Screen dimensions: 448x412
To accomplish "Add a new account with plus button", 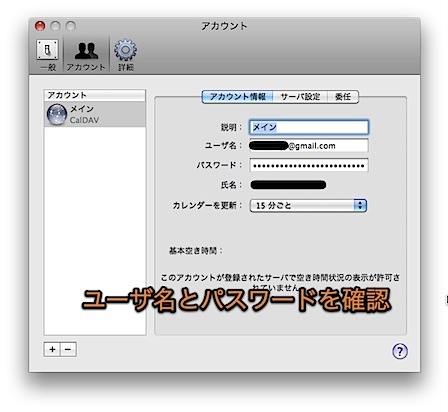I will click(52, 349).
